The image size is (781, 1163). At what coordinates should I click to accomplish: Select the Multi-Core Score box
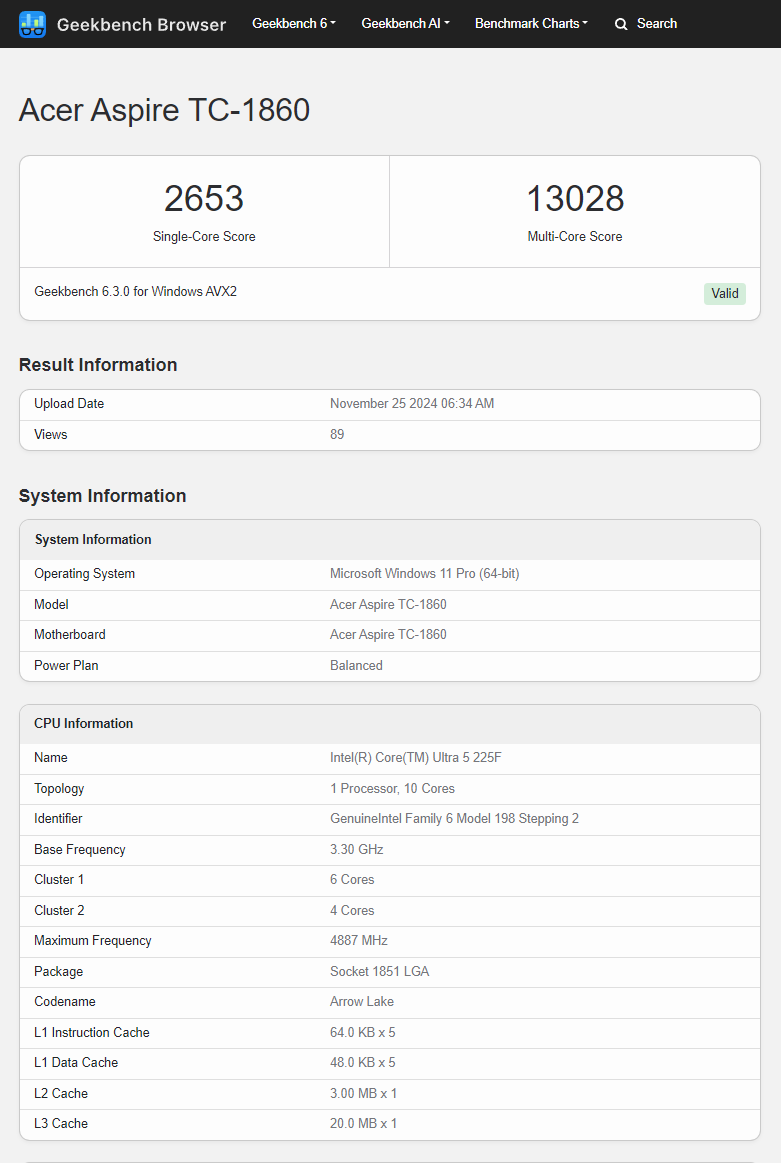pyautogui.click(x=575, y=210)
